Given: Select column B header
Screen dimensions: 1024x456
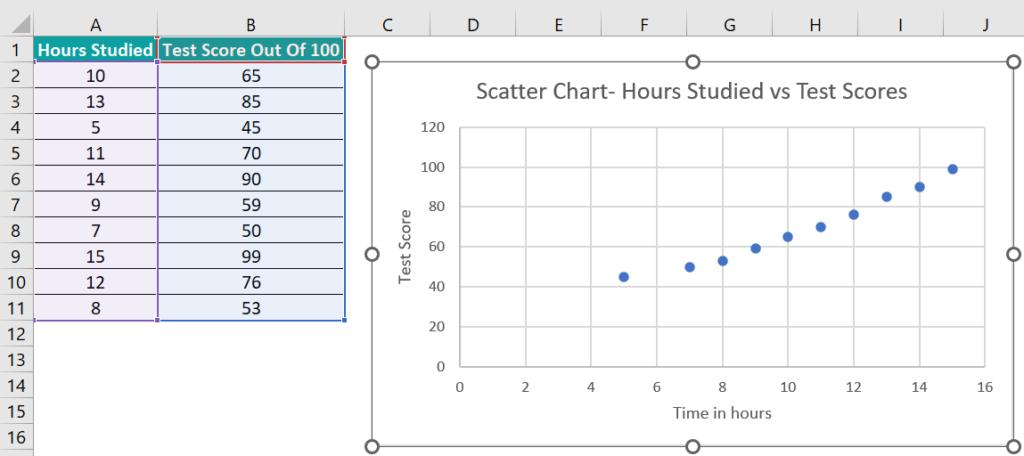Looking at the screenshot, I should [251, 24].
